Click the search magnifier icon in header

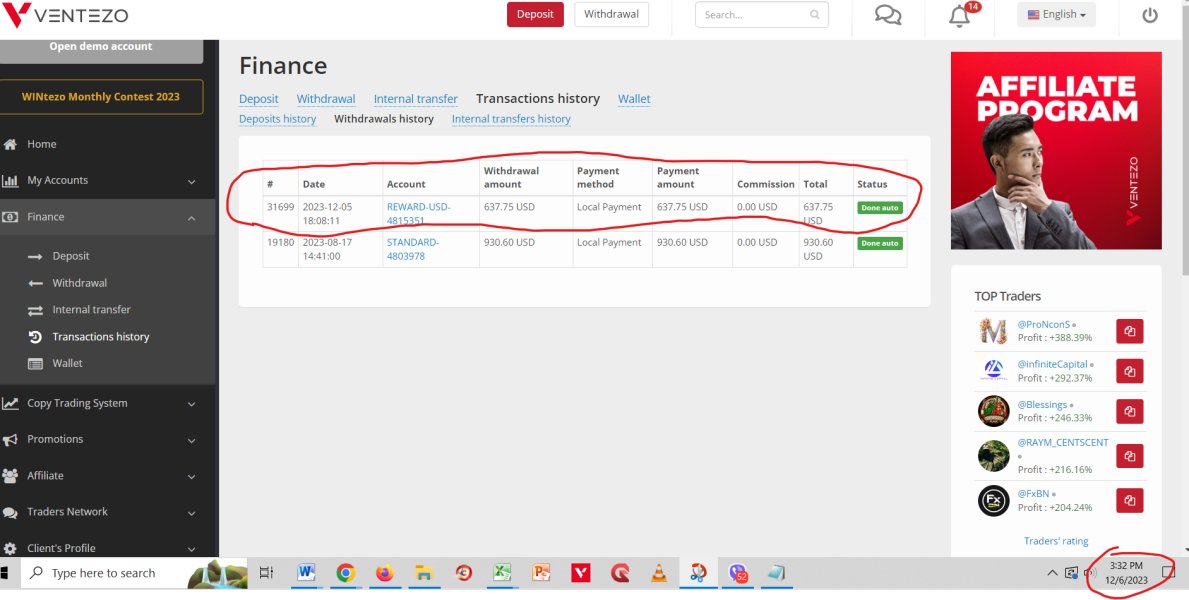pos(814,14)
